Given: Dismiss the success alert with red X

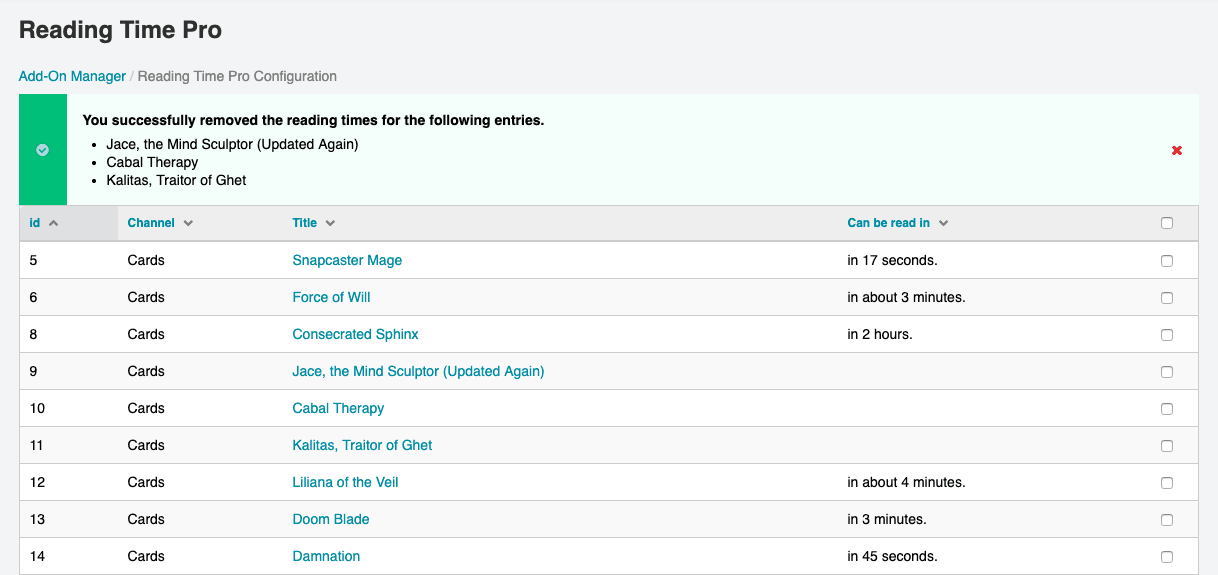Looking at the screenshot, I should pyautogui.click(x=1177, y=150).
